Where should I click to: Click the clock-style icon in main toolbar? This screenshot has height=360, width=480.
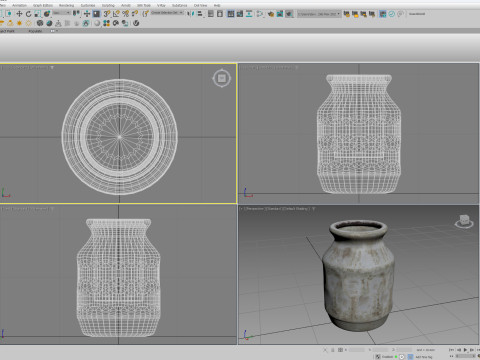392,14
